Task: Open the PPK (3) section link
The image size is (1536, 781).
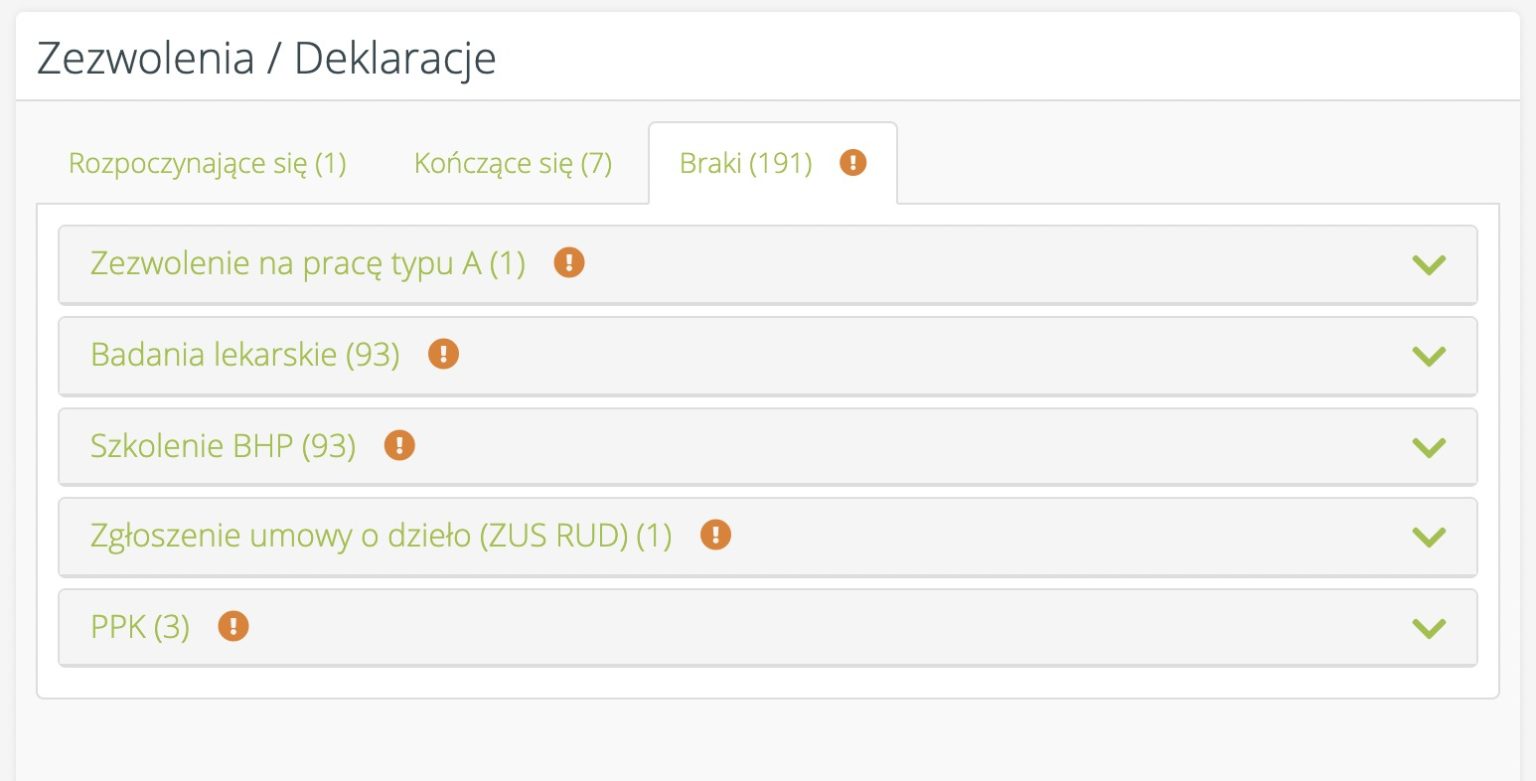Action: pyautogui.click(x=140, y=628)
